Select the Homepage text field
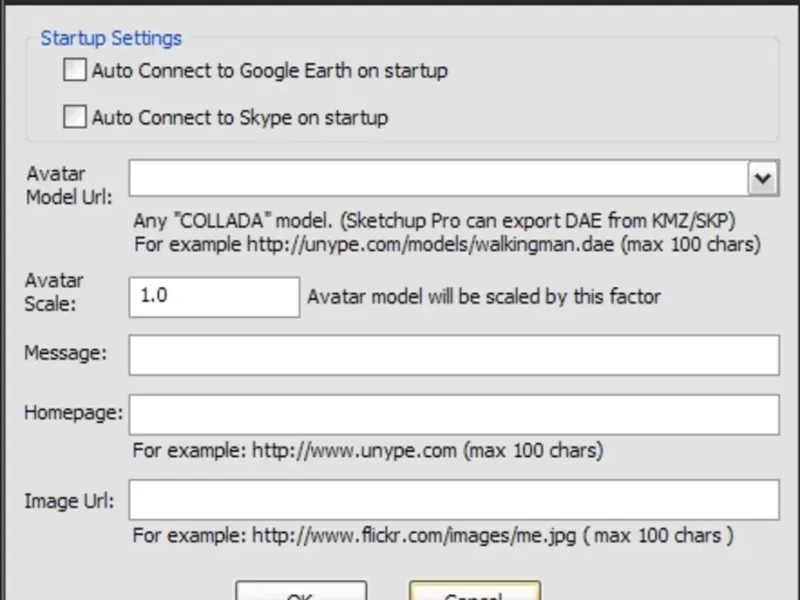800x600 pixels. pyautogui.click(x=453, y=414)
